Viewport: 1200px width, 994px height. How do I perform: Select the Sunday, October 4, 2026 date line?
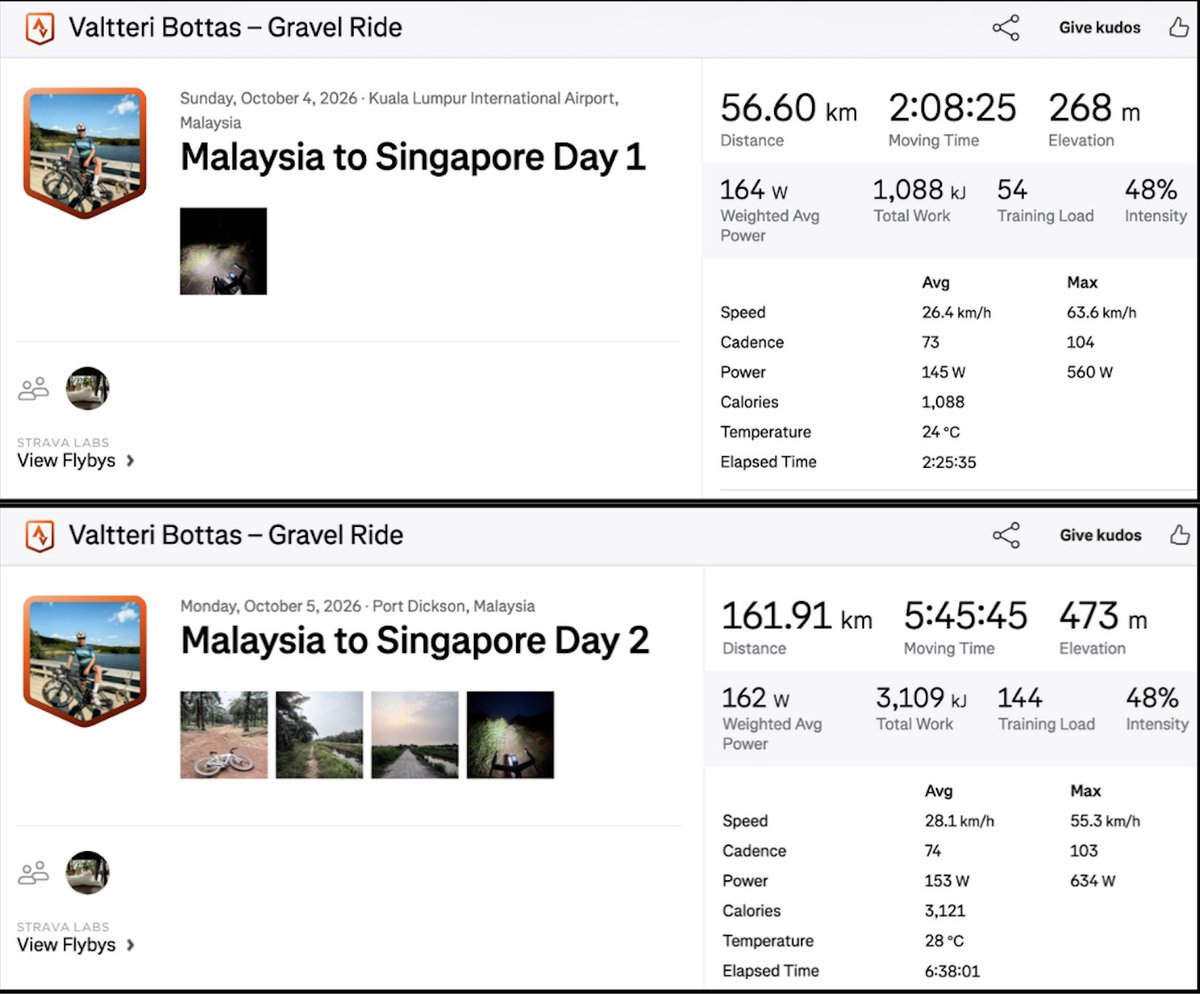399,110
